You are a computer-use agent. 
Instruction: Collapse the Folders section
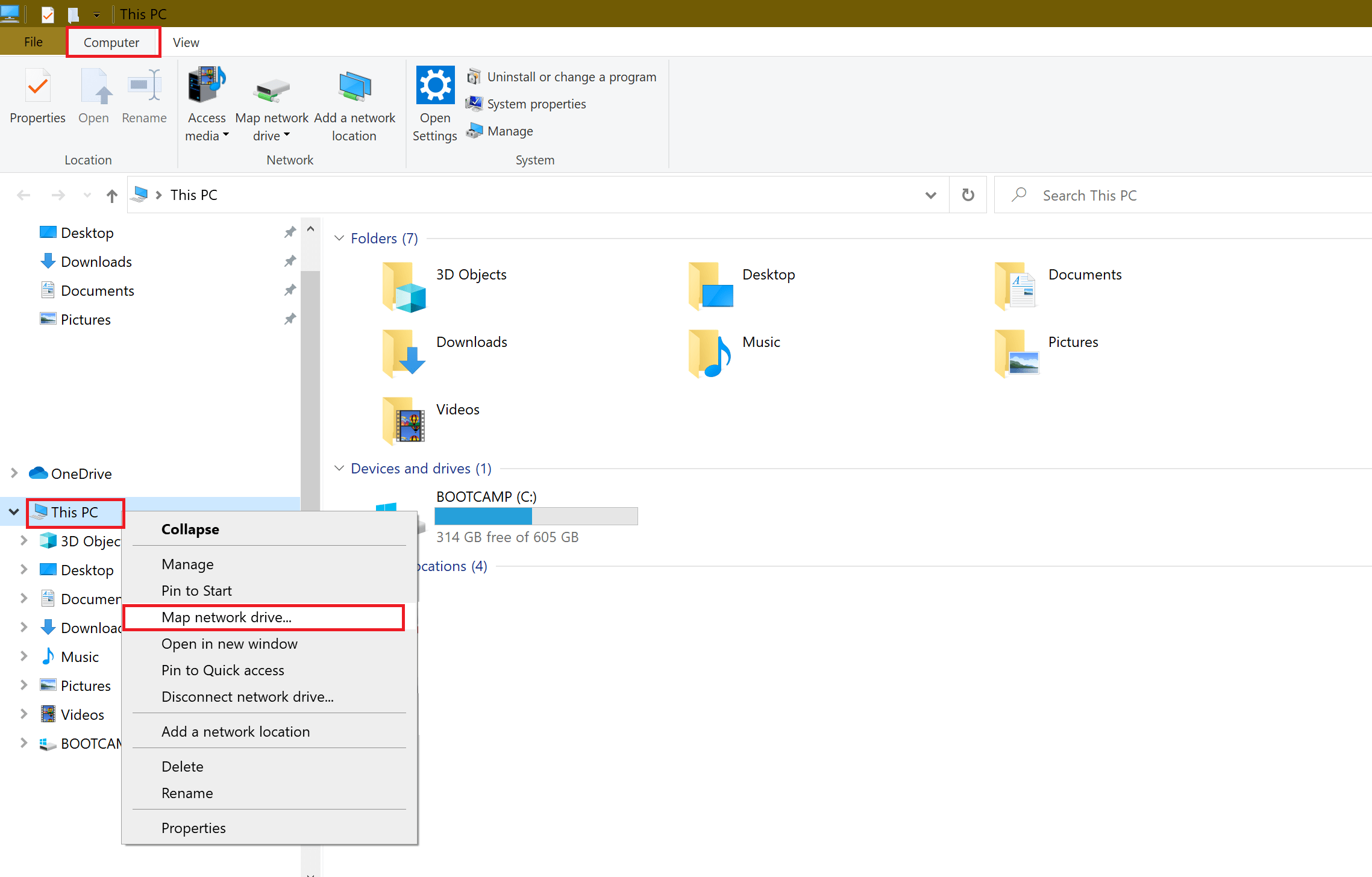339,238
